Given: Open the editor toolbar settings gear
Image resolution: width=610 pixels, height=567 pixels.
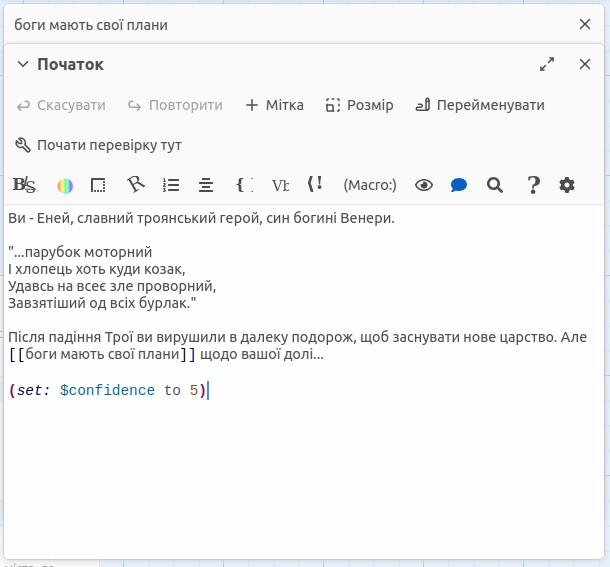Looking at the screenshot, I should 567,185.
